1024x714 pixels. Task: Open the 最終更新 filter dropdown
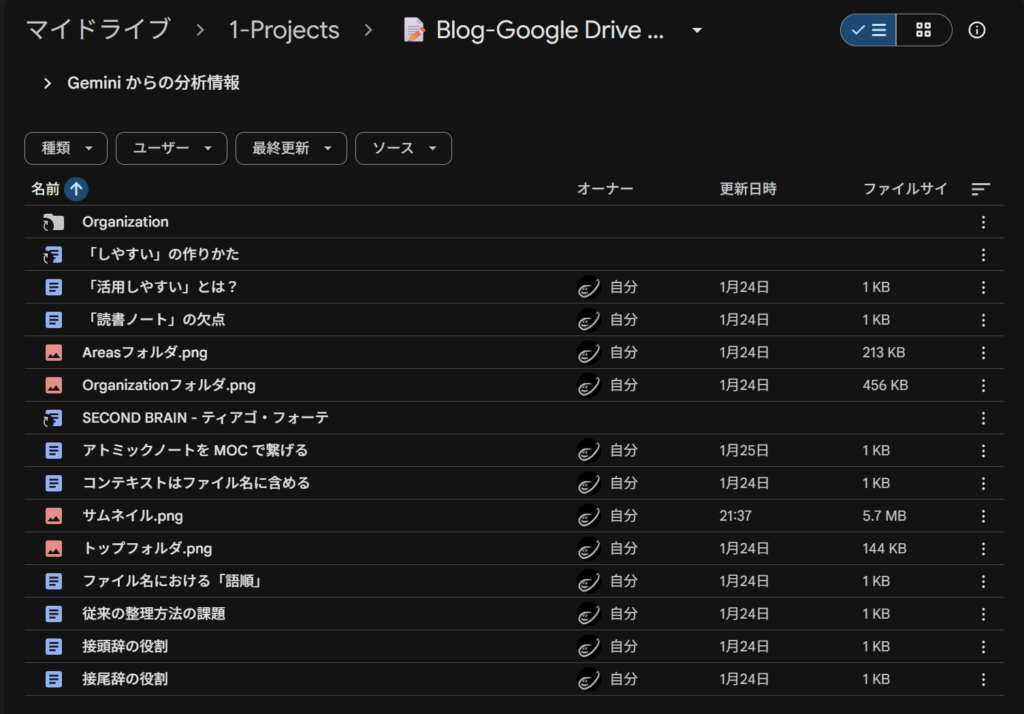[291, 148]
